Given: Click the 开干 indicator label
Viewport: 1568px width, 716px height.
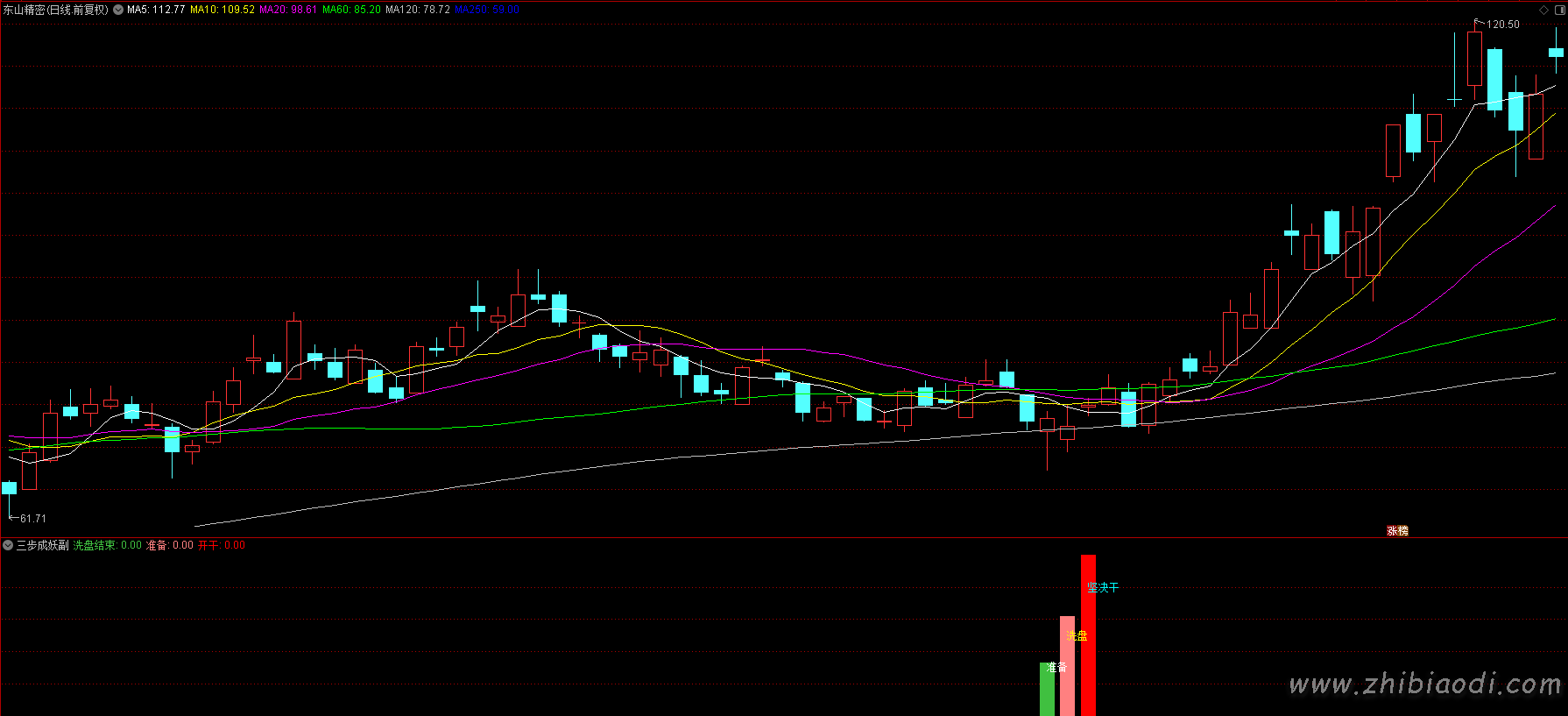Looking at the screenshot, I should (x=222, y=545).
